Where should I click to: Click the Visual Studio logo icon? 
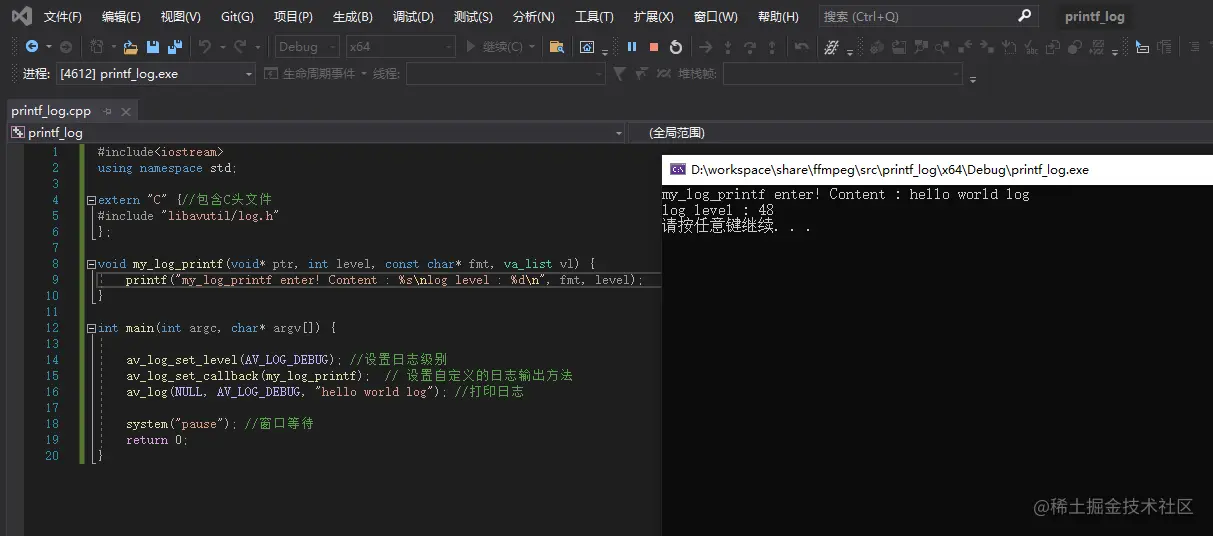21,16
